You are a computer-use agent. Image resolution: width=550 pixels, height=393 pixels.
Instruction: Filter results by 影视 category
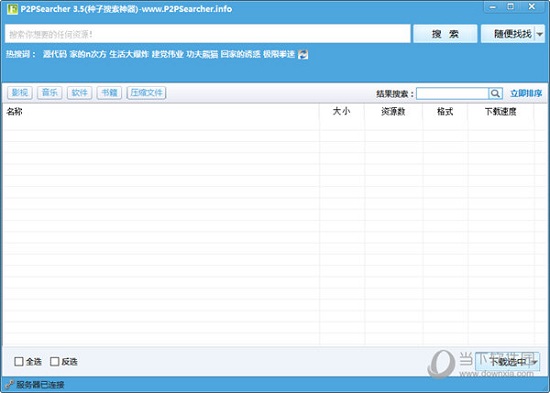pos(20,93)
